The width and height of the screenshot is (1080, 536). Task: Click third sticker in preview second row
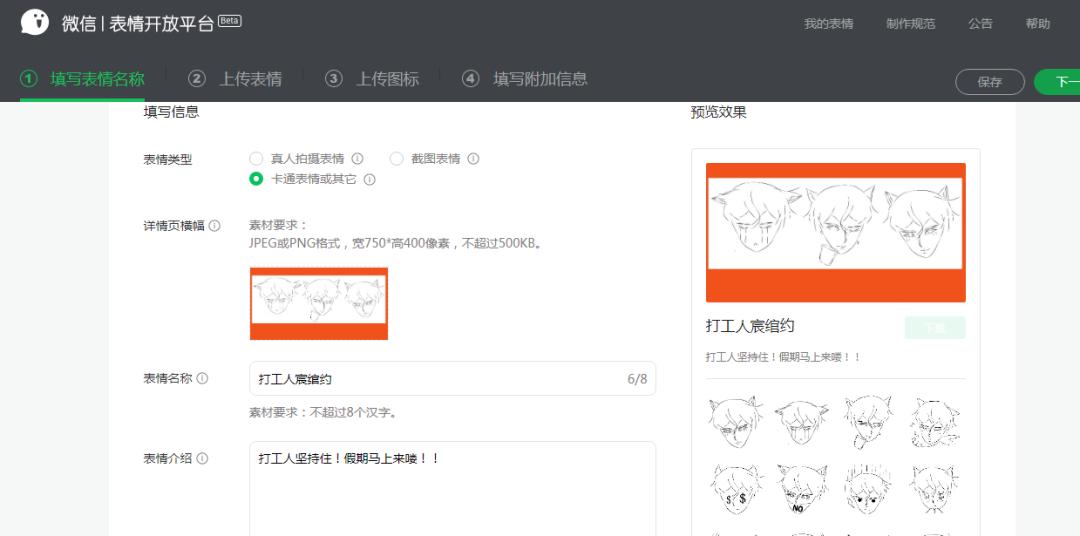[x=868, y=488]
